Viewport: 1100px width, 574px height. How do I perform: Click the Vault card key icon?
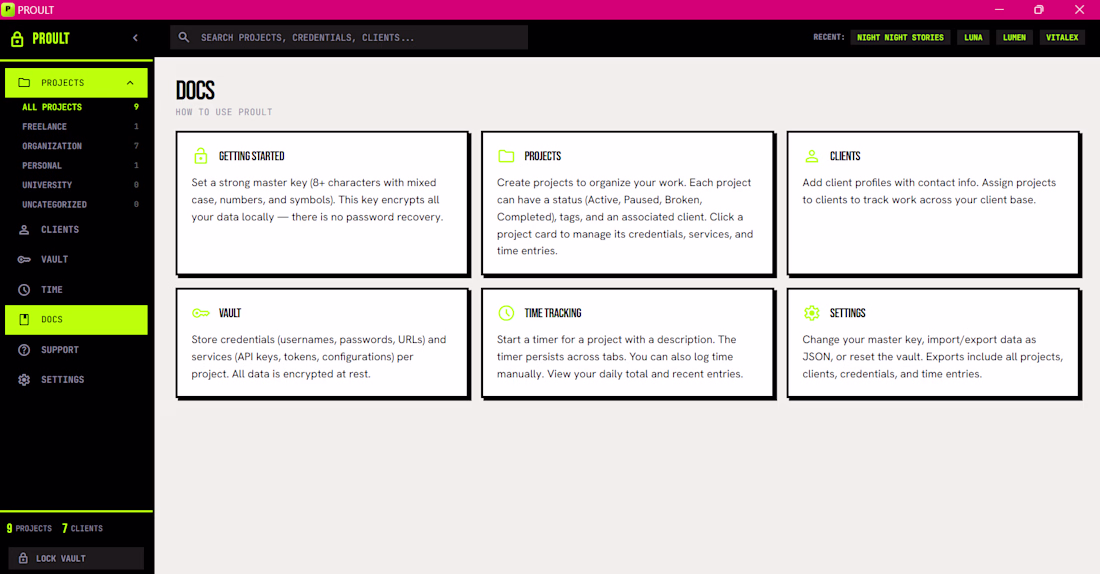(201, 313)
